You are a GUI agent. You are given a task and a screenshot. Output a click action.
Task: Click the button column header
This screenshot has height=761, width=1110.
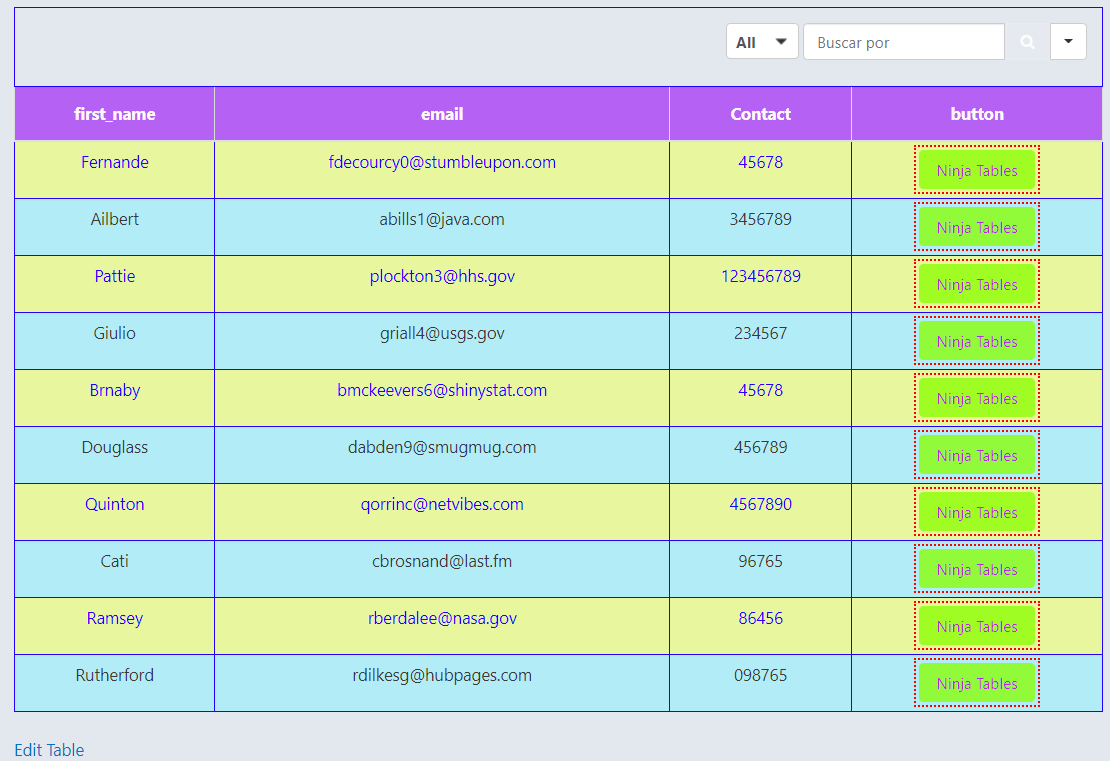[x=977, y=113]
